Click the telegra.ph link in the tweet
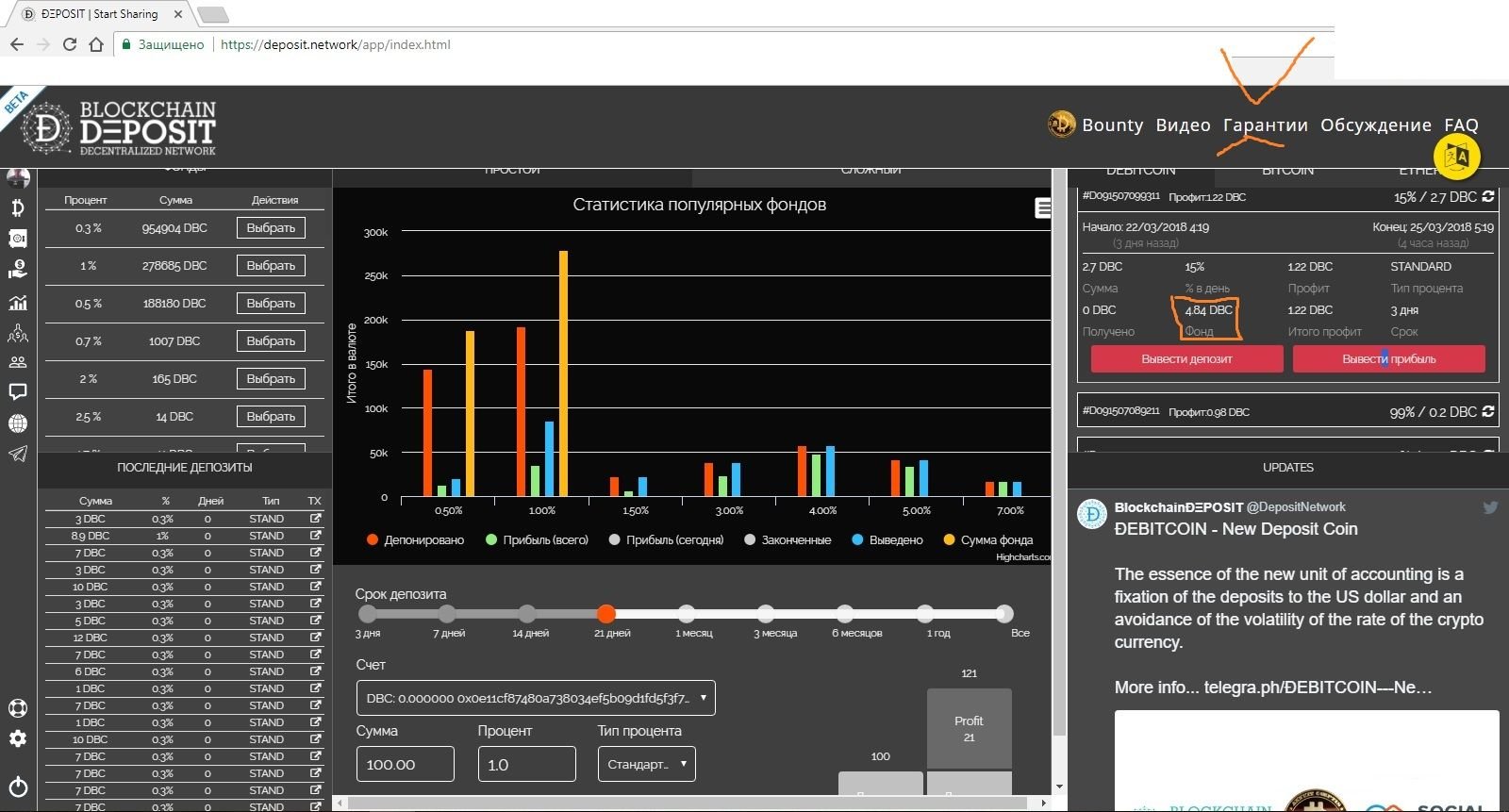The width and height of the screenshot is (1509, 812). [x=1318, y=688]
